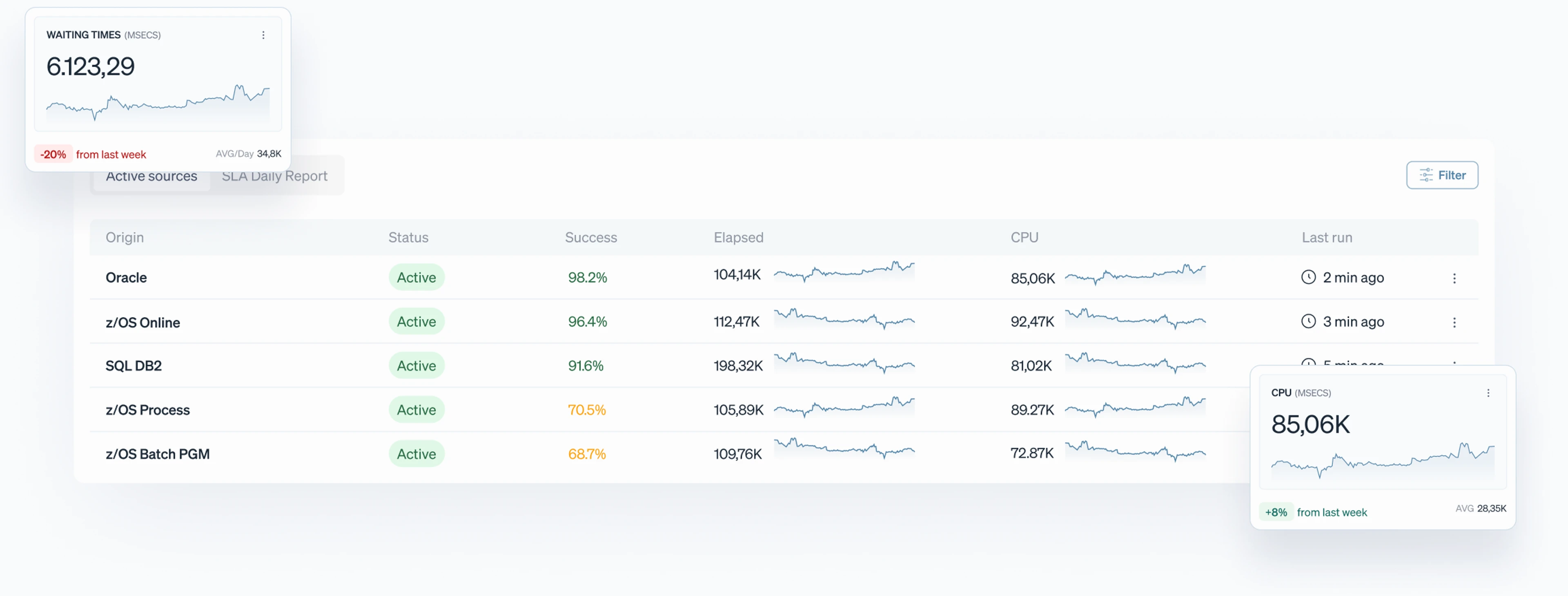This screenshot has width=1568, height=596.
Task: Open the Filter button
Action: point(1442,175)
